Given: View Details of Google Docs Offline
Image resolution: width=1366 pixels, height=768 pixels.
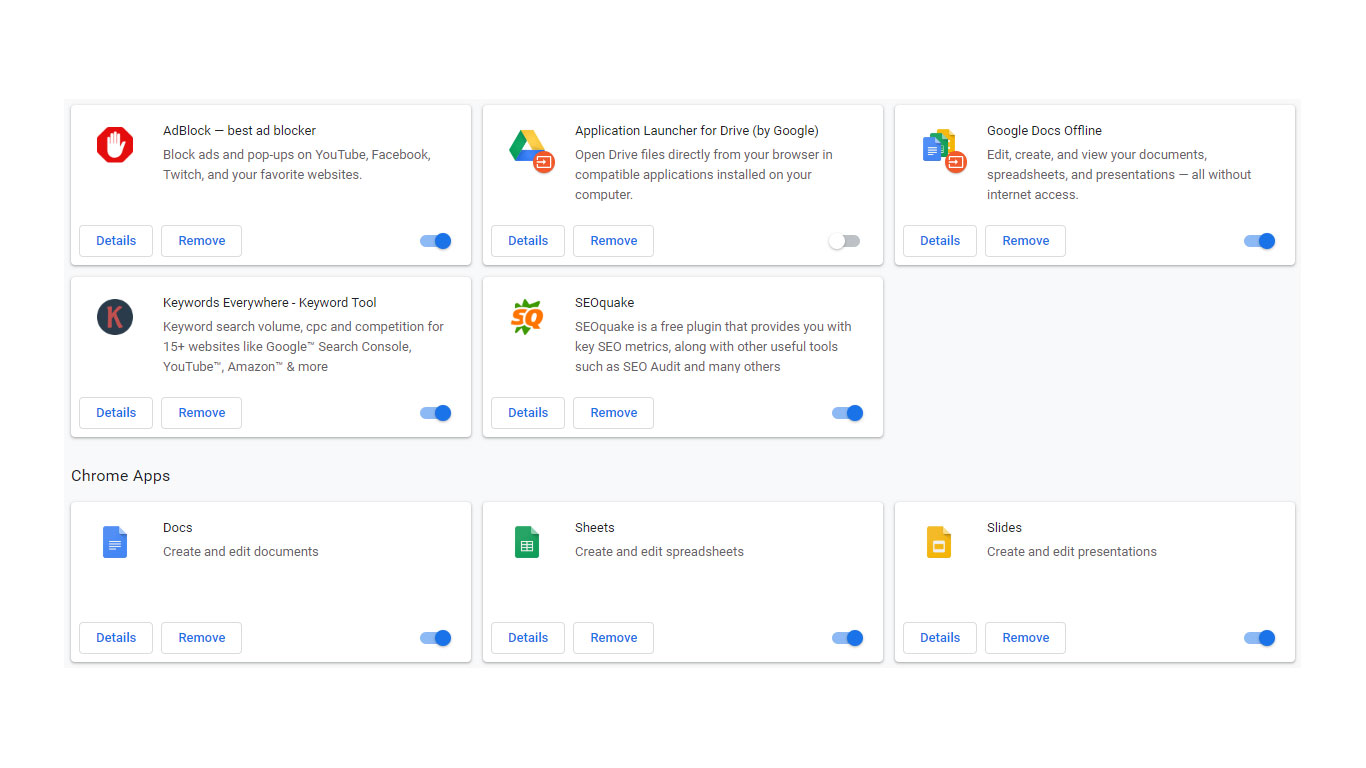Looking at the screenshot, I should coord(940,241).
